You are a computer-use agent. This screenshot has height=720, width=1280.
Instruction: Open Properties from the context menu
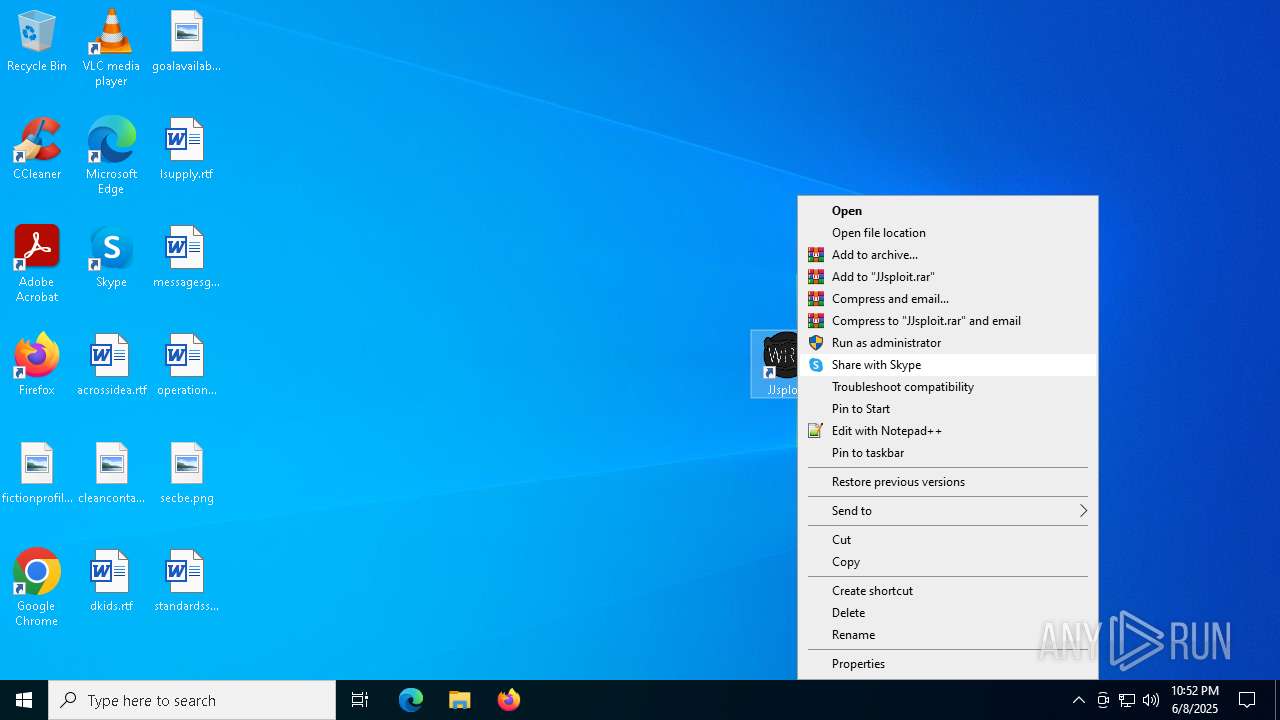coord(948,664)
